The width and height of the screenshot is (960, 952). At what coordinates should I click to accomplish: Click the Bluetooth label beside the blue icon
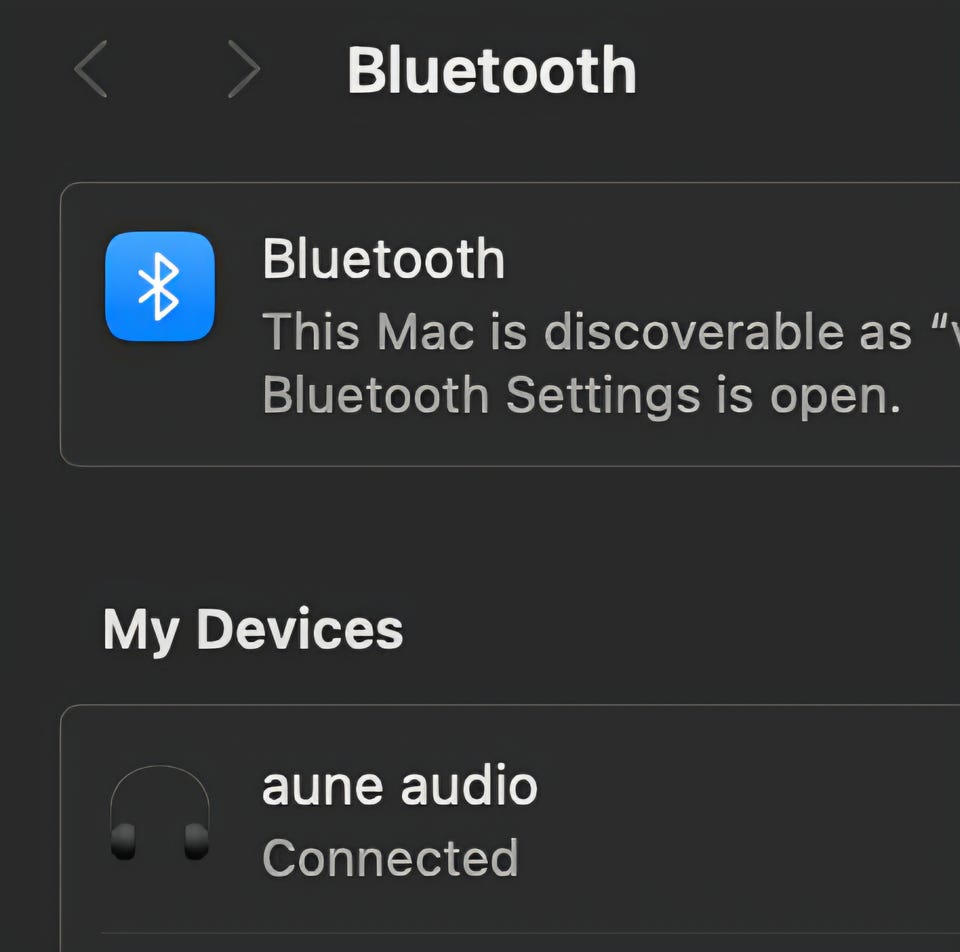383,260
